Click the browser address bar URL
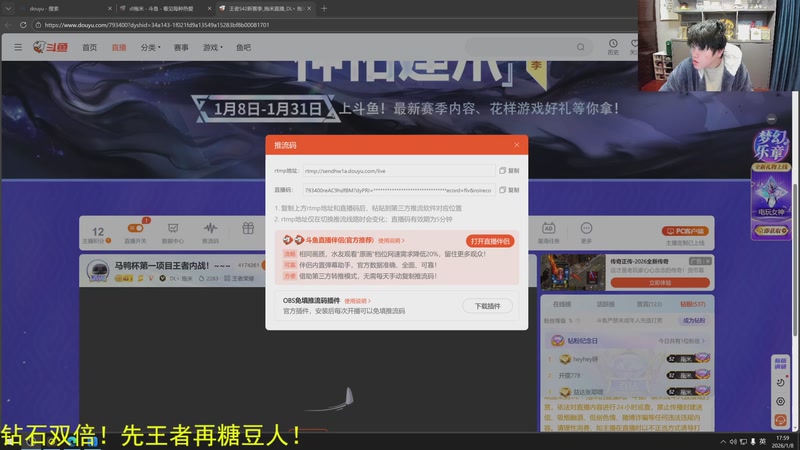This screenshot has height=450, width=800. click(x=157, y=24)
